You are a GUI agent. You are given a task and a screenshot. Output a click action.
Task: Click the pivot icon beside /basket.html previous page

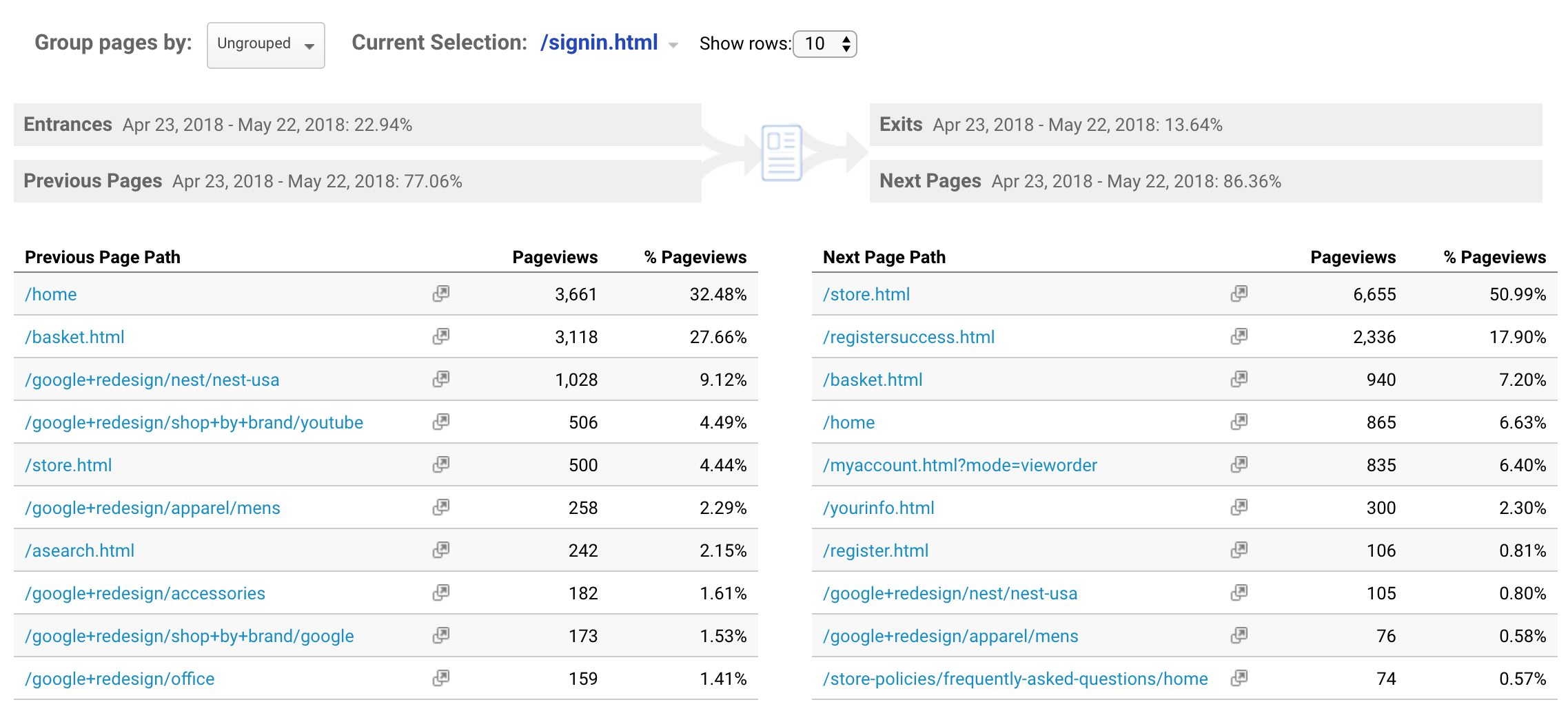click(442, 337)
